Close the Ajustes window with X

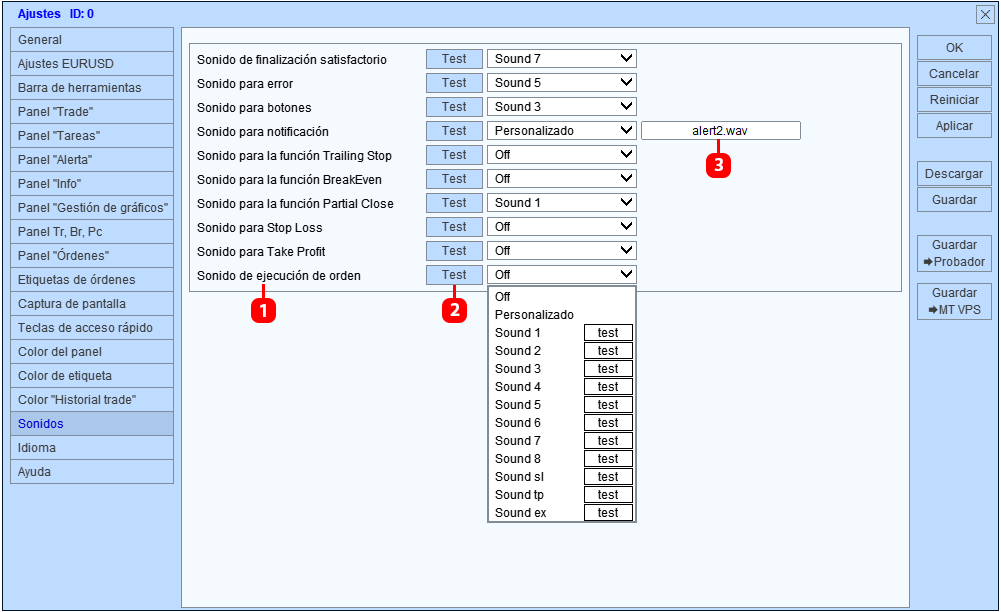tap(985, 14)
